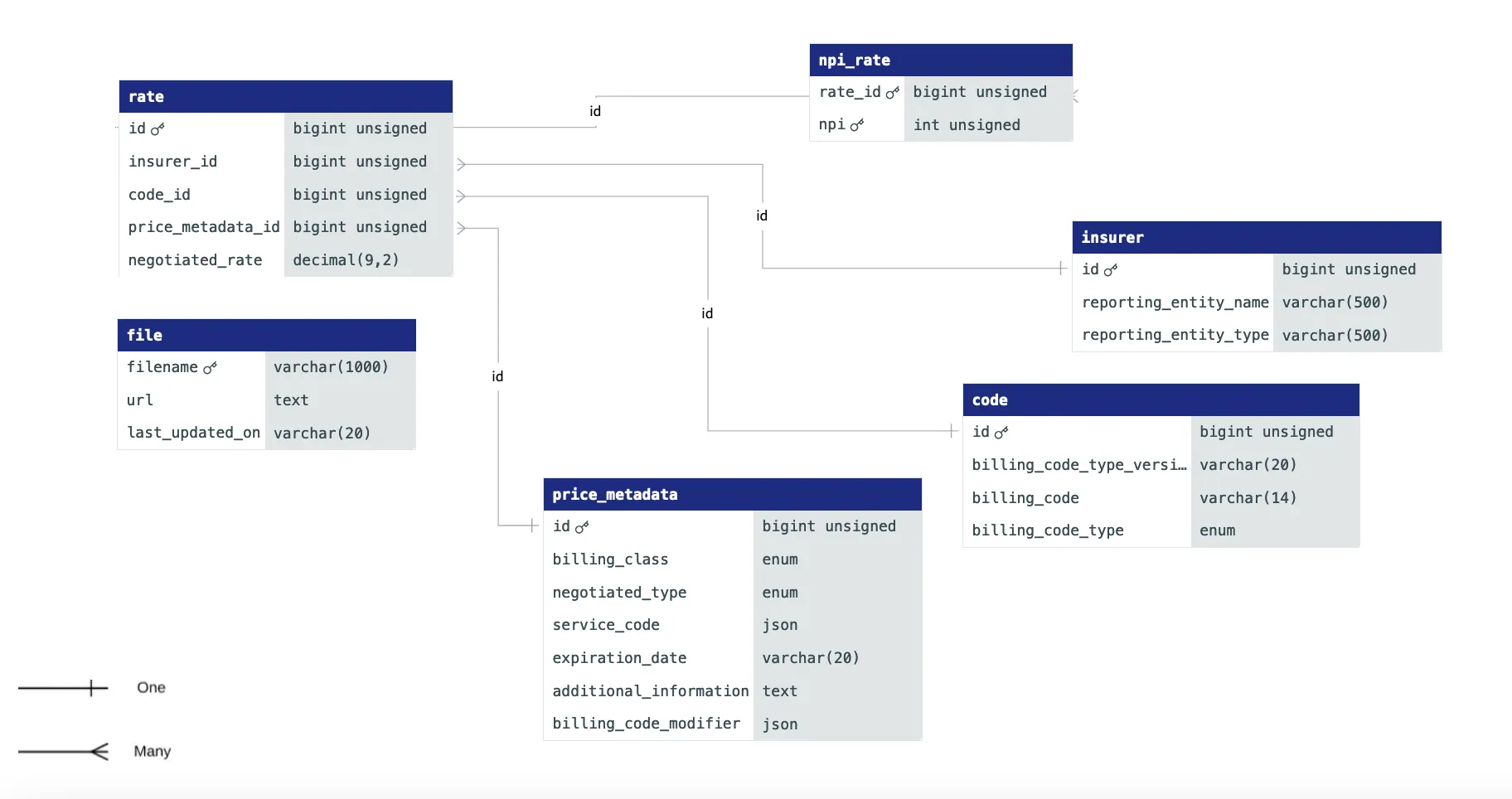Viewport: 1512px width, 799px height.
Task: Click the key icon beside the npi field
Action: tap(856, 125)
